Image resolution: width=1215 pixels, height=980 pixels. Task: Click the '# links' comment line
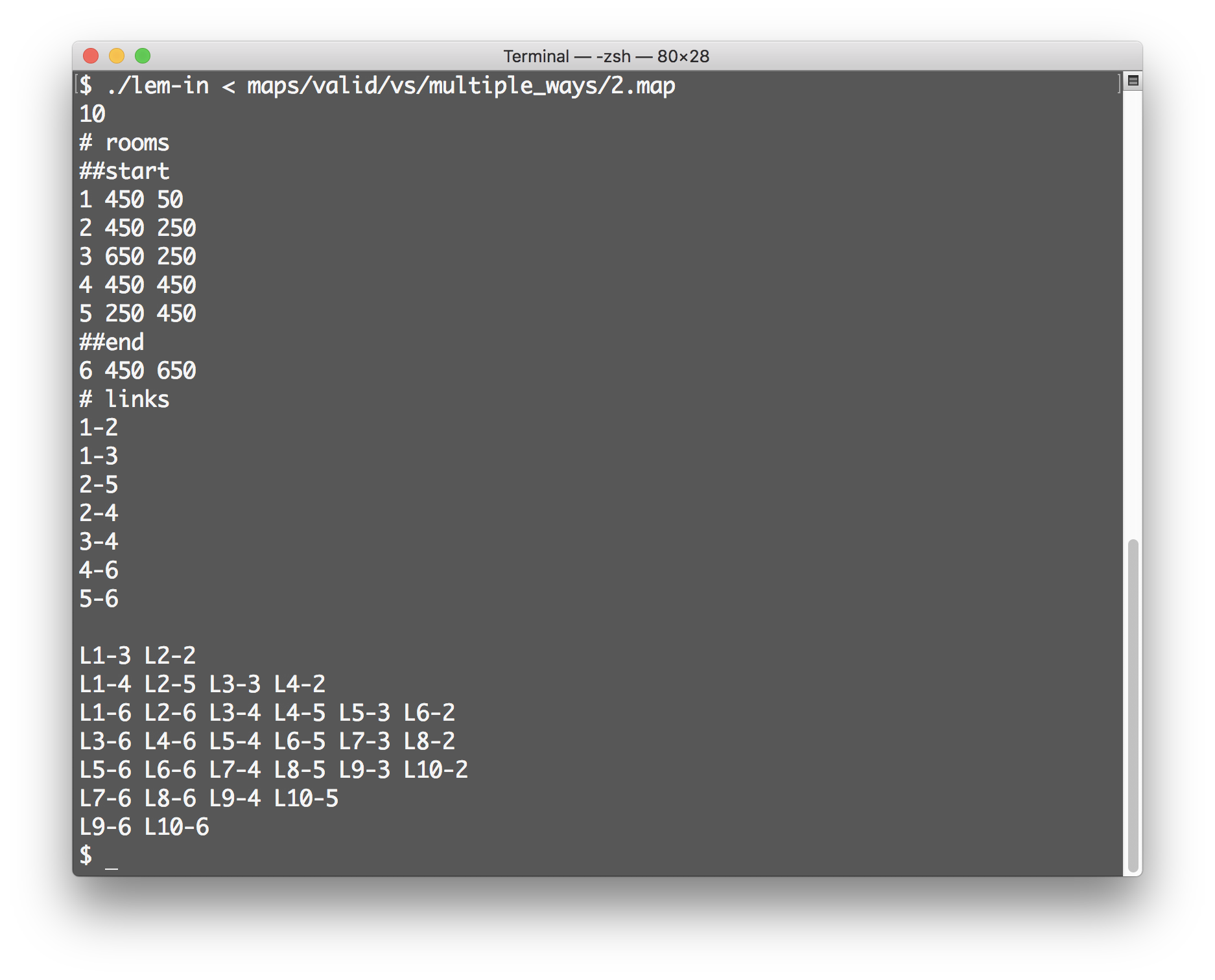(x=124, y=399)
